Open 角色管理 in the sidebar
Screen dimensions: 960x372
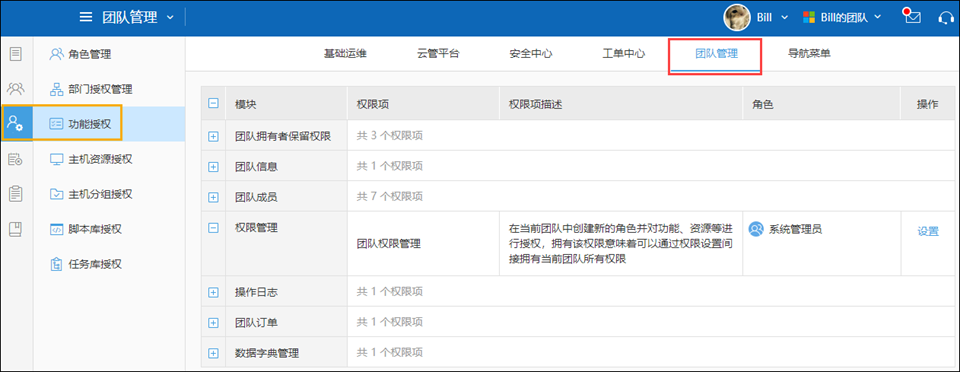click(x=109, y=54)
